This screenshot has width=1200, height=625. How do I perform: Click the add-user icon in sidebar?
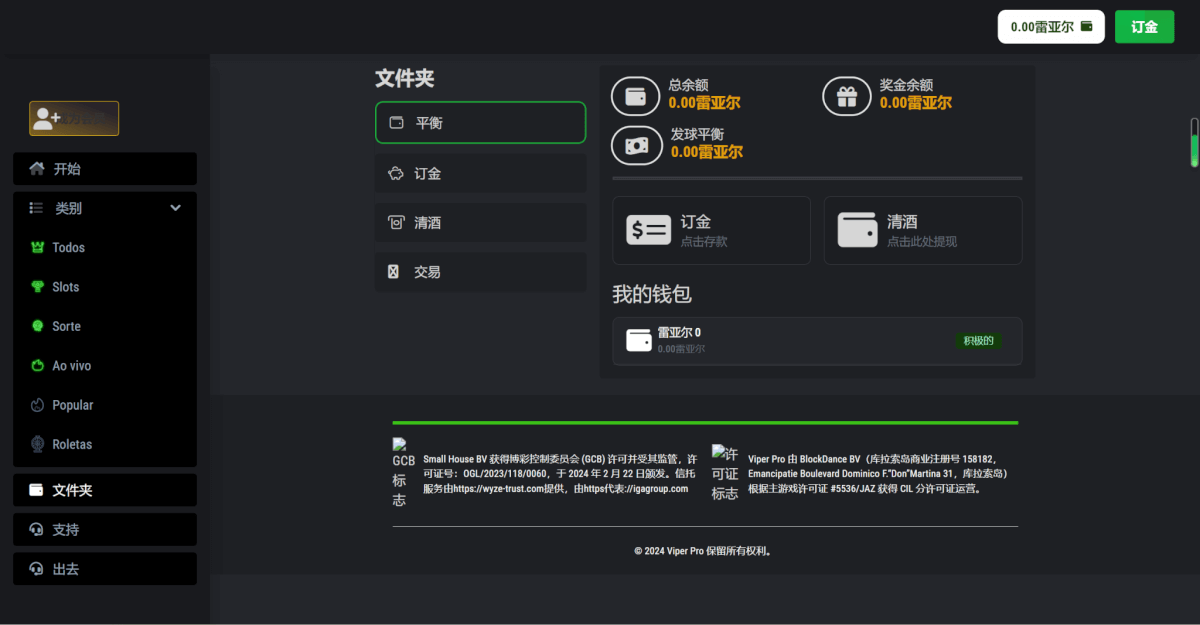[x=47, y=118]
